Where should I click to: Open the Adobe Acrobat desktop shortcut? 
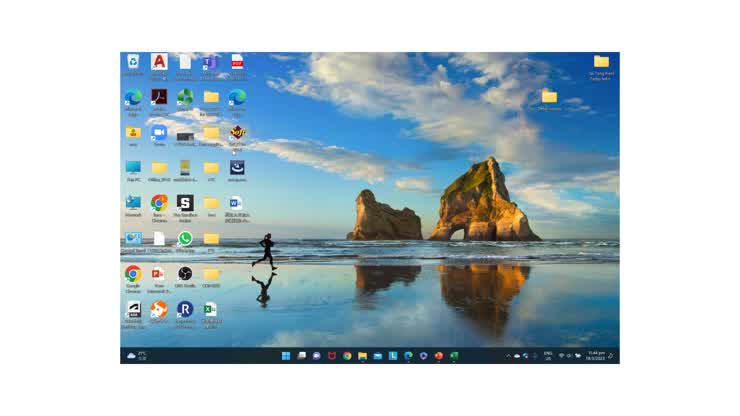tap(159, 97)
